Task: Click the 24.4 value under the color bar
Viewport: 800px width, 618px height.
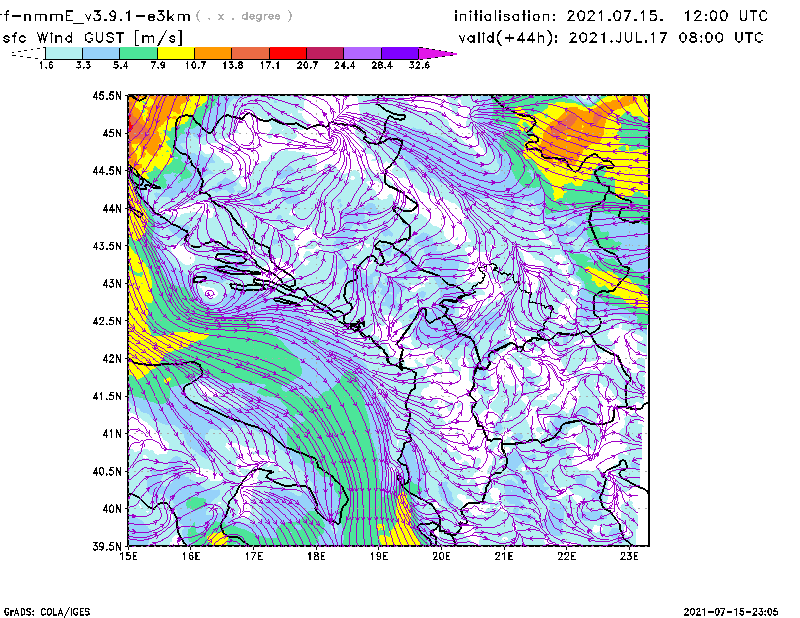Action: coord(344,65)
